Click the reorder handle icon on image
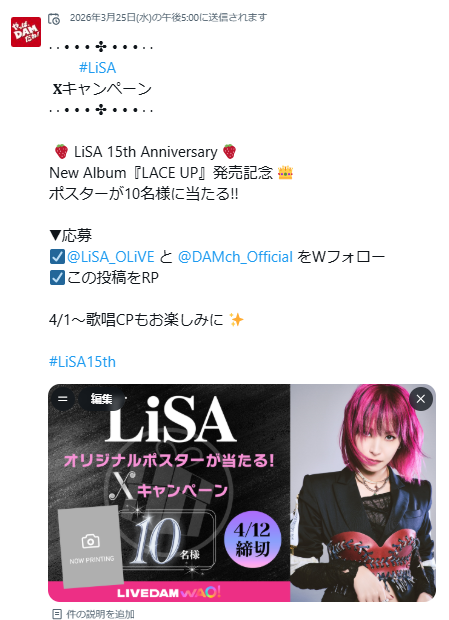The width and height of the screenshot is (449, 620). click(x=63, y=399)
